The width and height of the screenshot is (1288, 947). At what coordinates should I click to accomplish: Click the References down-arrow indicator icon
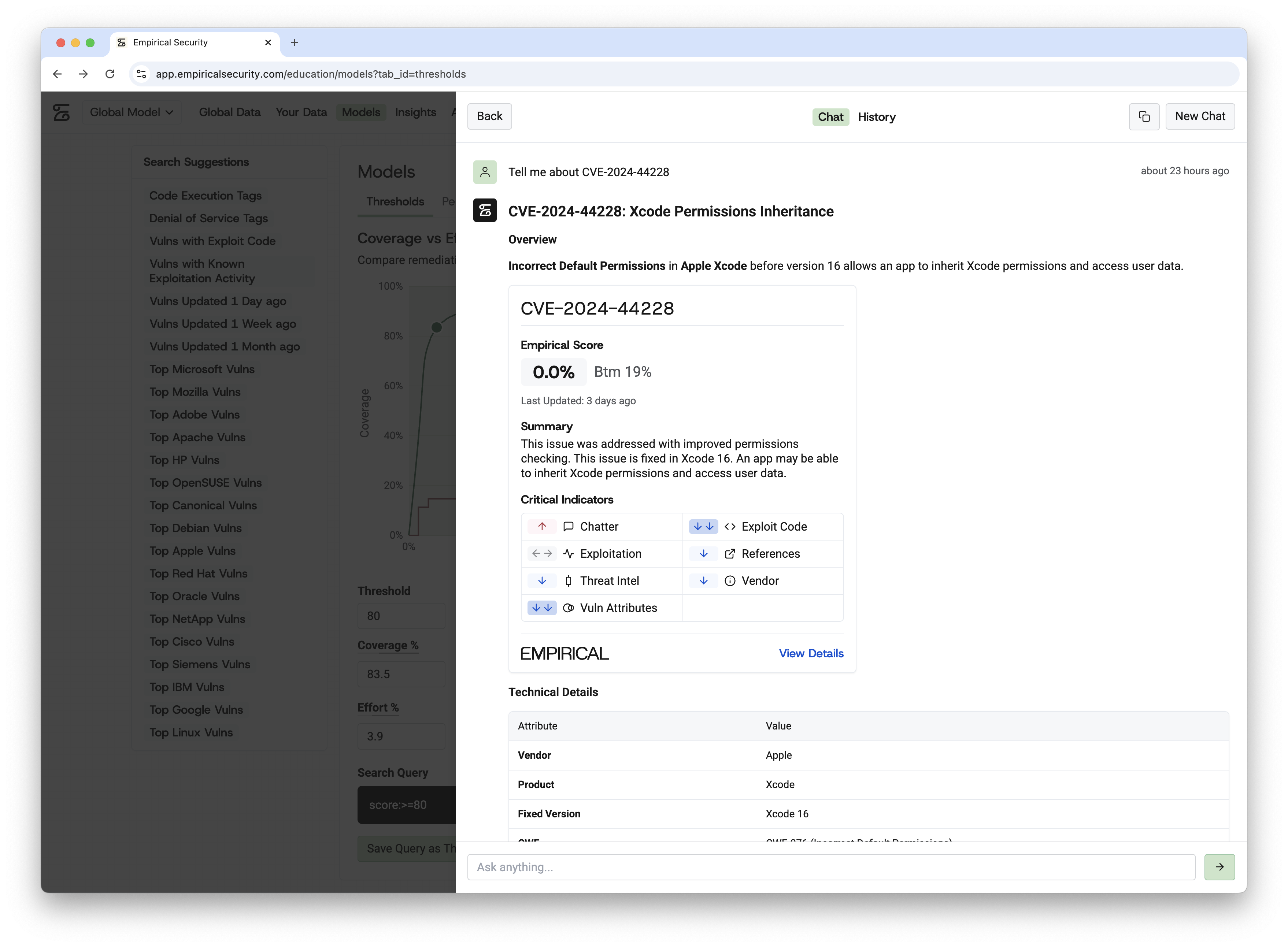pos(703,553)
